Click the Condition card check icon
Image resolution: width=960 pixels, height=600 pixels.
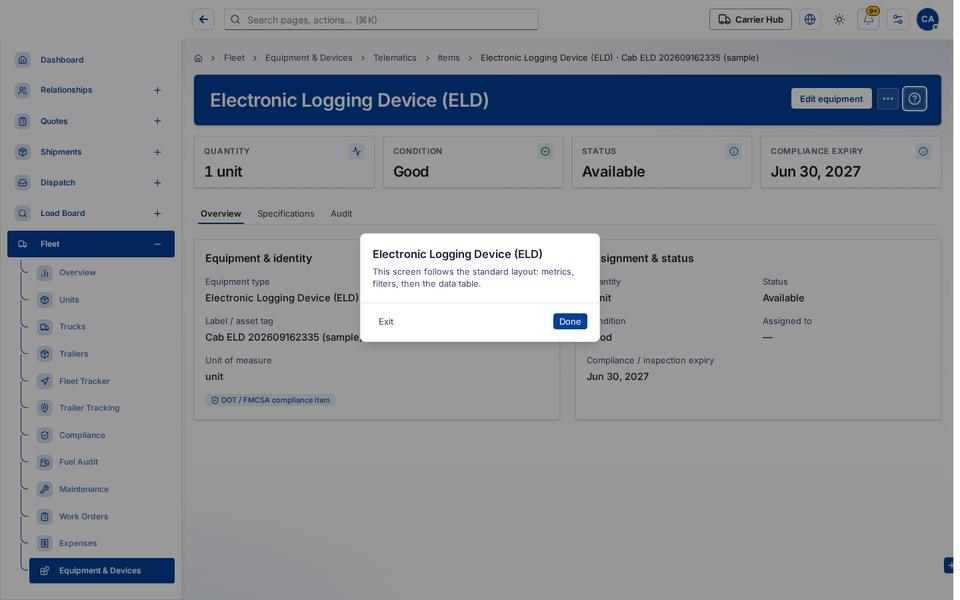[x=545, y=151]
